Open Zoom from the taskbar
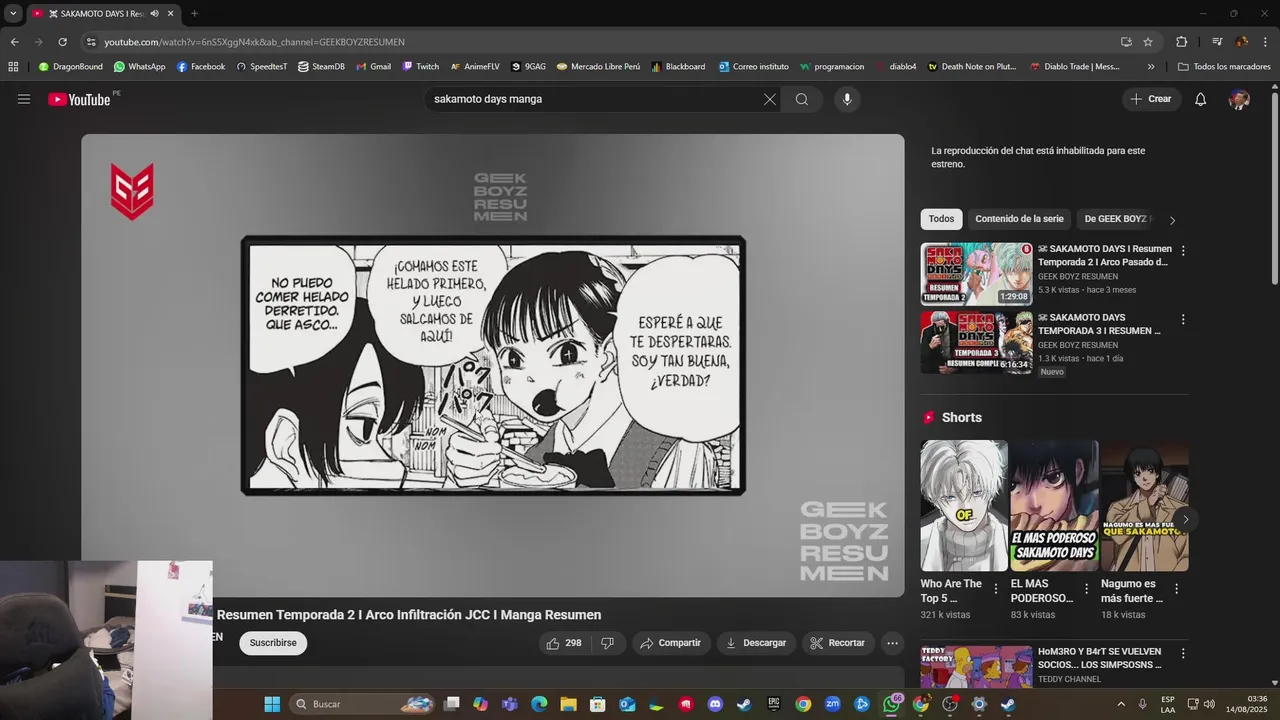The image size is (1280, 720). pyautogui.click(x=832, y=704)
